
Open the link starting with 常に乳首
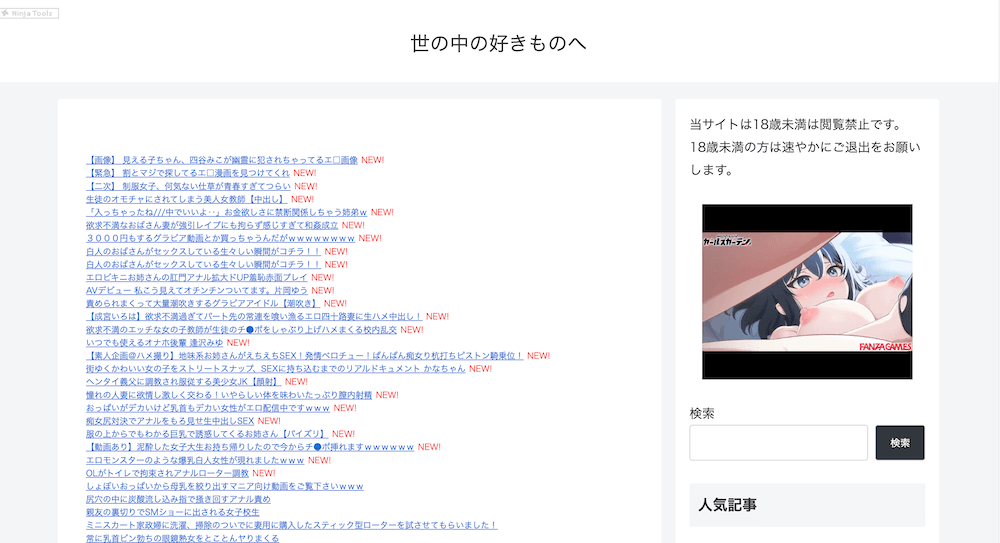(182, 538)
